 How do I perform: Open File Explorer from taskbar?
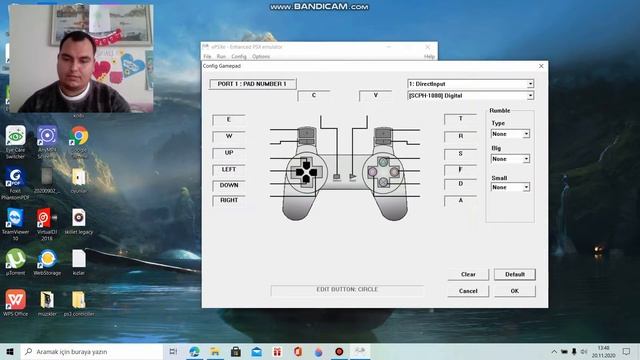click(215, 351)
